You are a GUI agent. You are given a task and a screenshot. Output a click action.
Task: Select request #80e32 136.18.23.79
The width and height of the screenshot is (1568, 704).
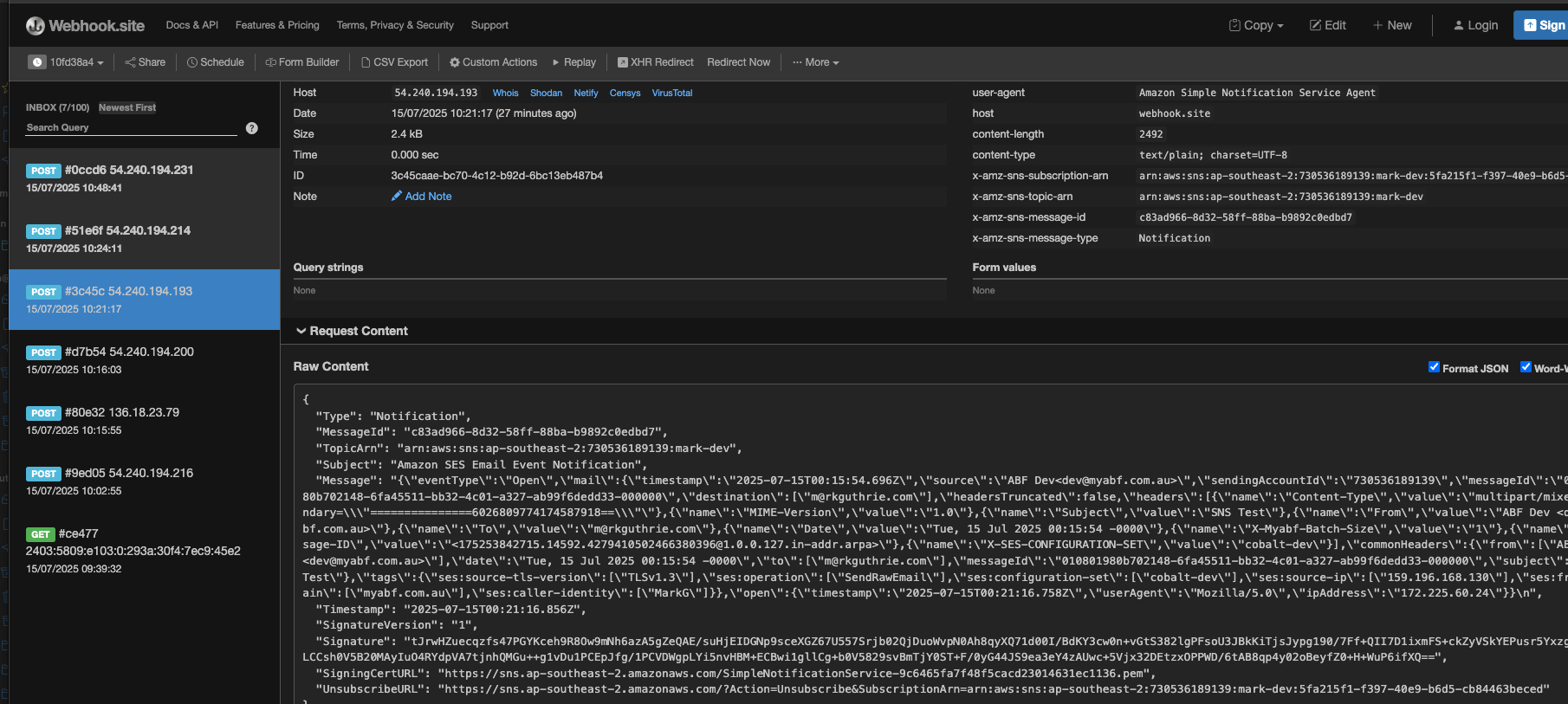click(x=144, y=421)
